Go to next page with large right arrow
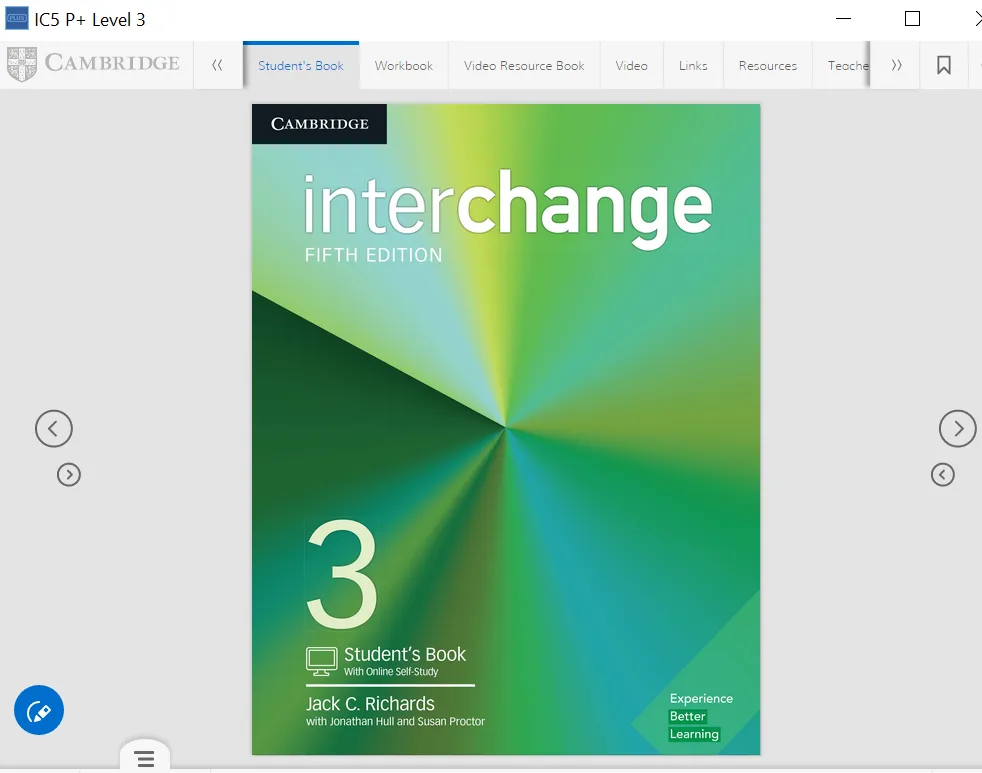The height and width of the screenshot is (773, 982). [958, 428]
